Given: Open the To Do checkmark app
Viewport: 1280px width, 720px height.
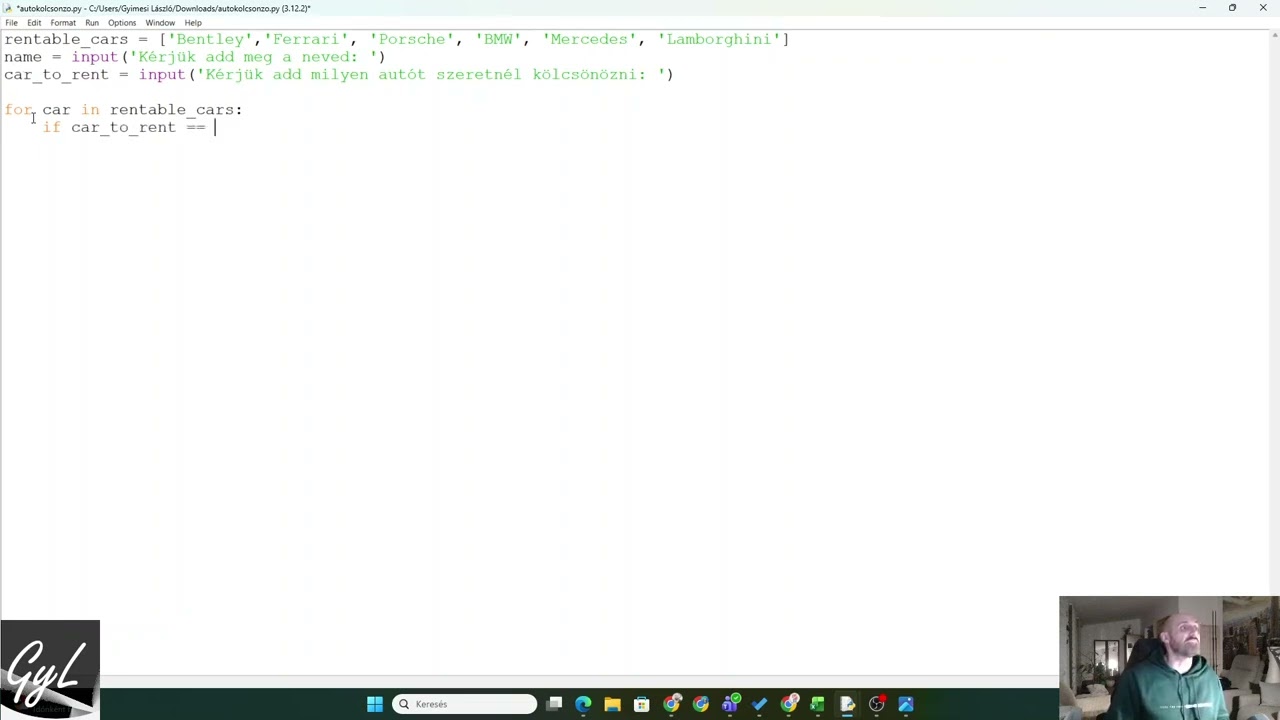Looking at the screenshot, I should coord(759,704).
